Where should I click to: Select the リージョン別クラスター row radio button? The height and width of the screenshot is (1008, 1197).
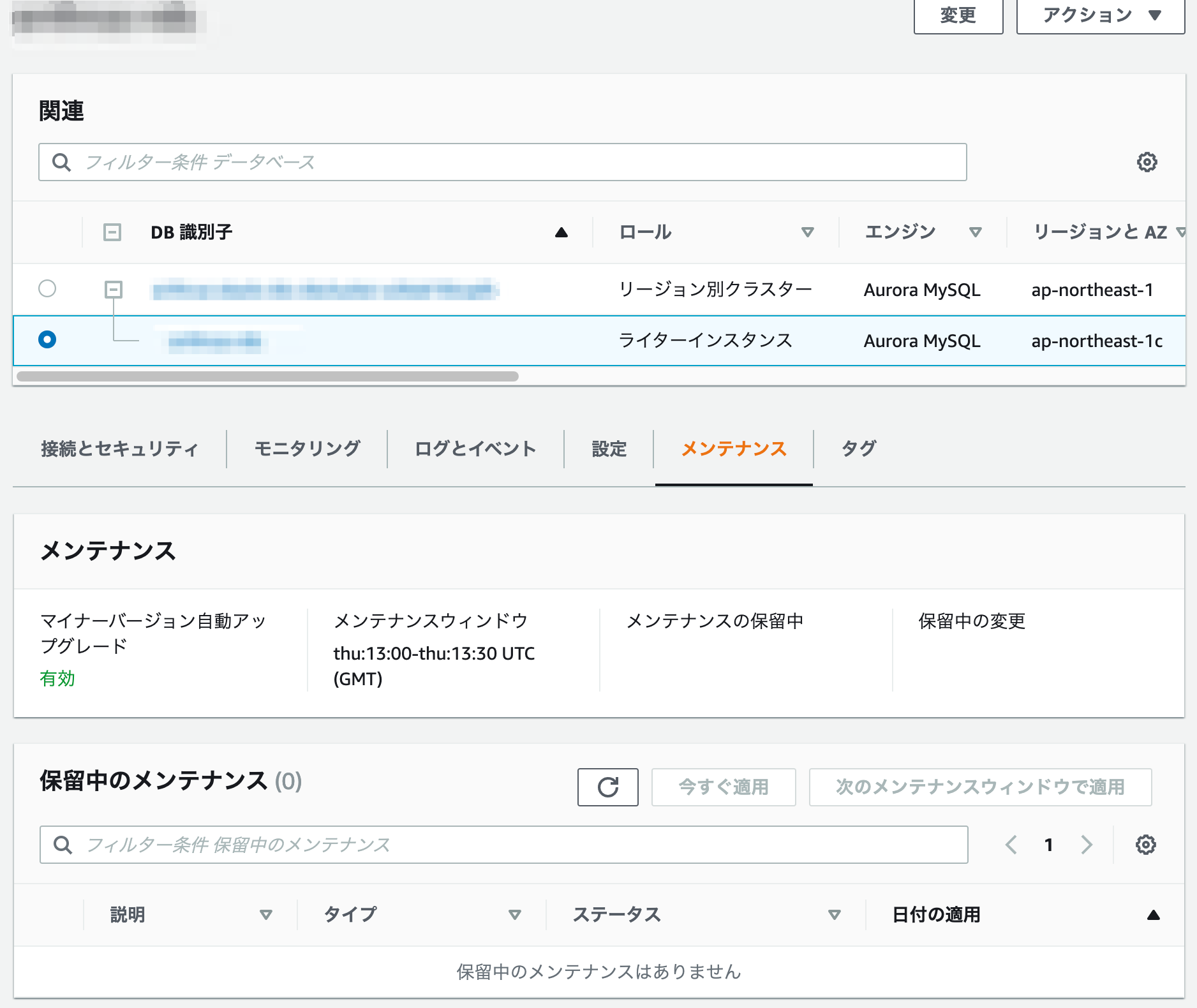coord(47,288)
